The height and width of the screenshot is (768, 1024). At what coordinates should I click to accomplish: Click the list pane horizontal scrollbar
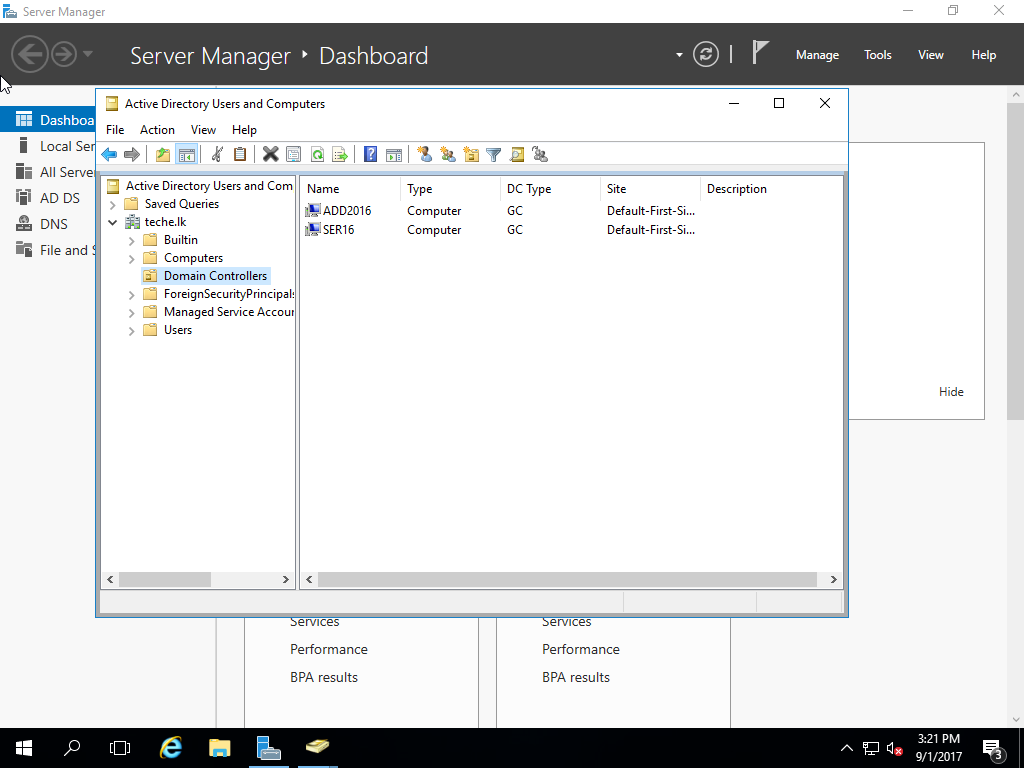click(567, 579)
